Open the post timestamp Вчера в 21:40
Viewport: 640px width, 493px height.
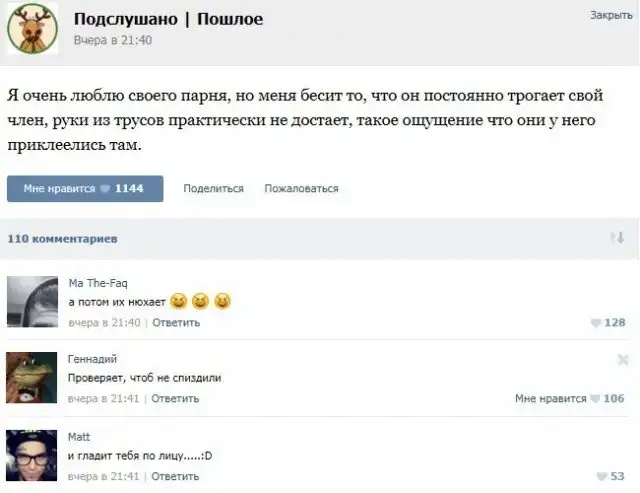(113, 40)
